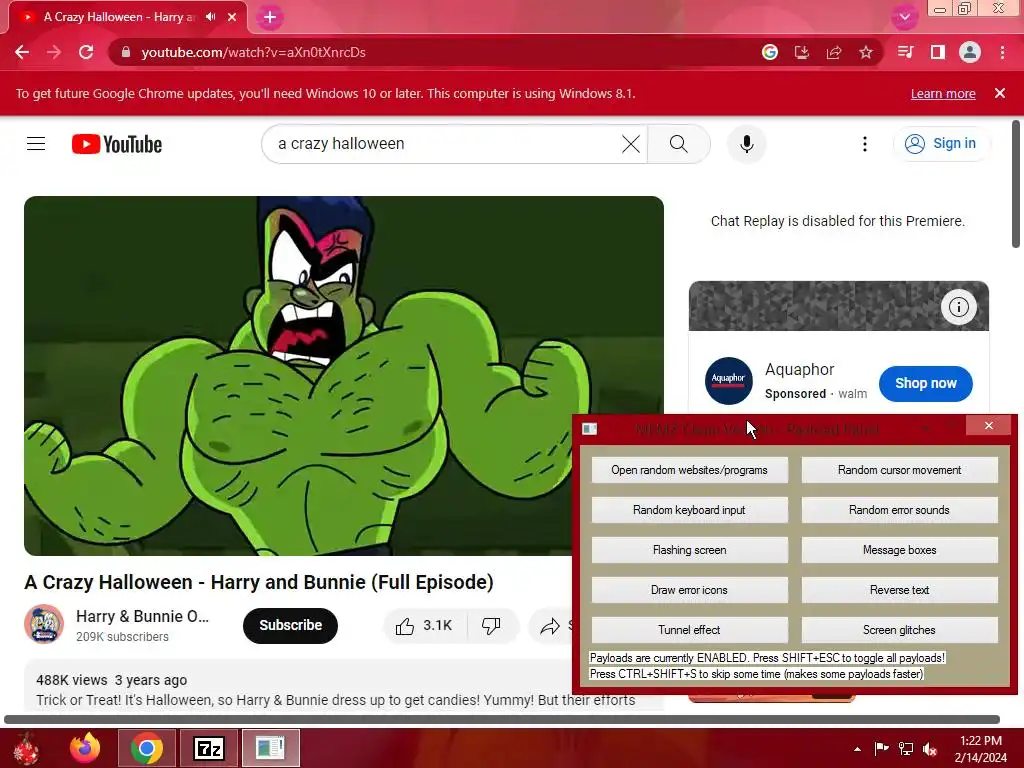Open Harry & Bunnie channel avatar
Screen dimensions: 1024x768
click(x=44, y=624)
